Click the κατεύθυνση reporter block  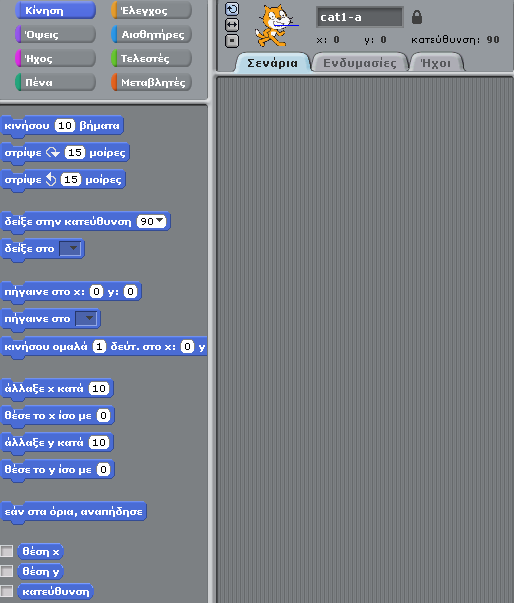[x=55, y=591]
